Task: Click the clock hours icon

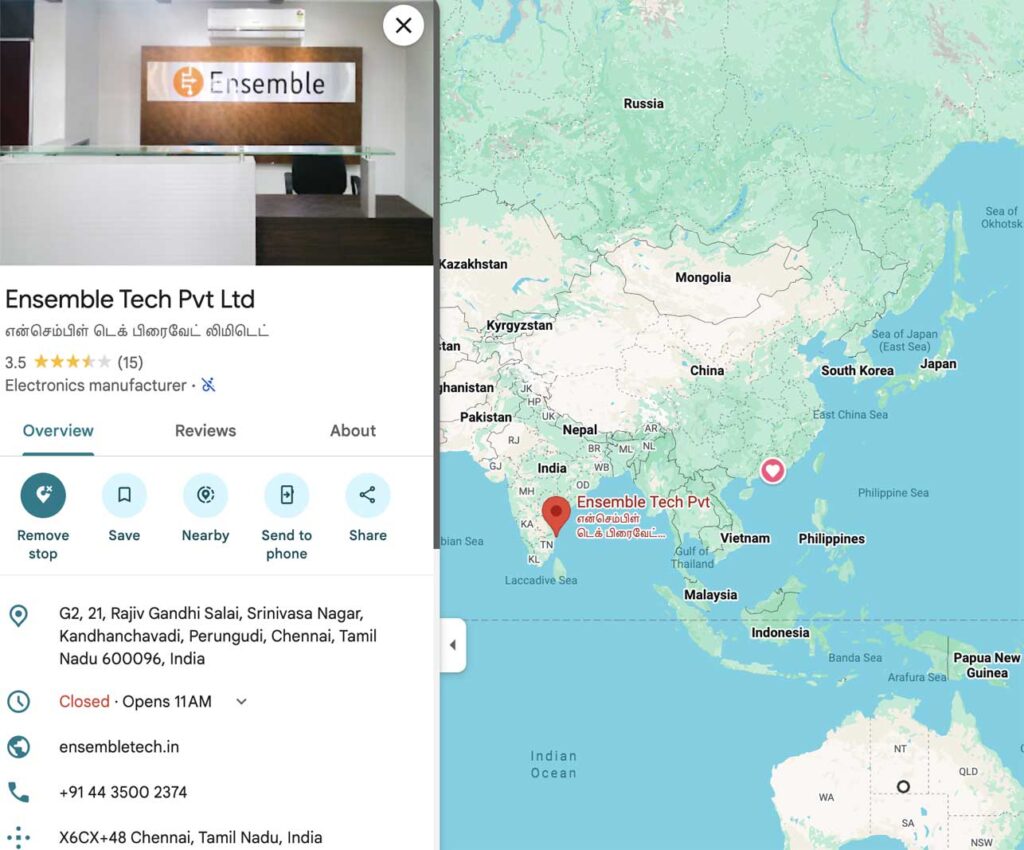Action: [18, 702]
